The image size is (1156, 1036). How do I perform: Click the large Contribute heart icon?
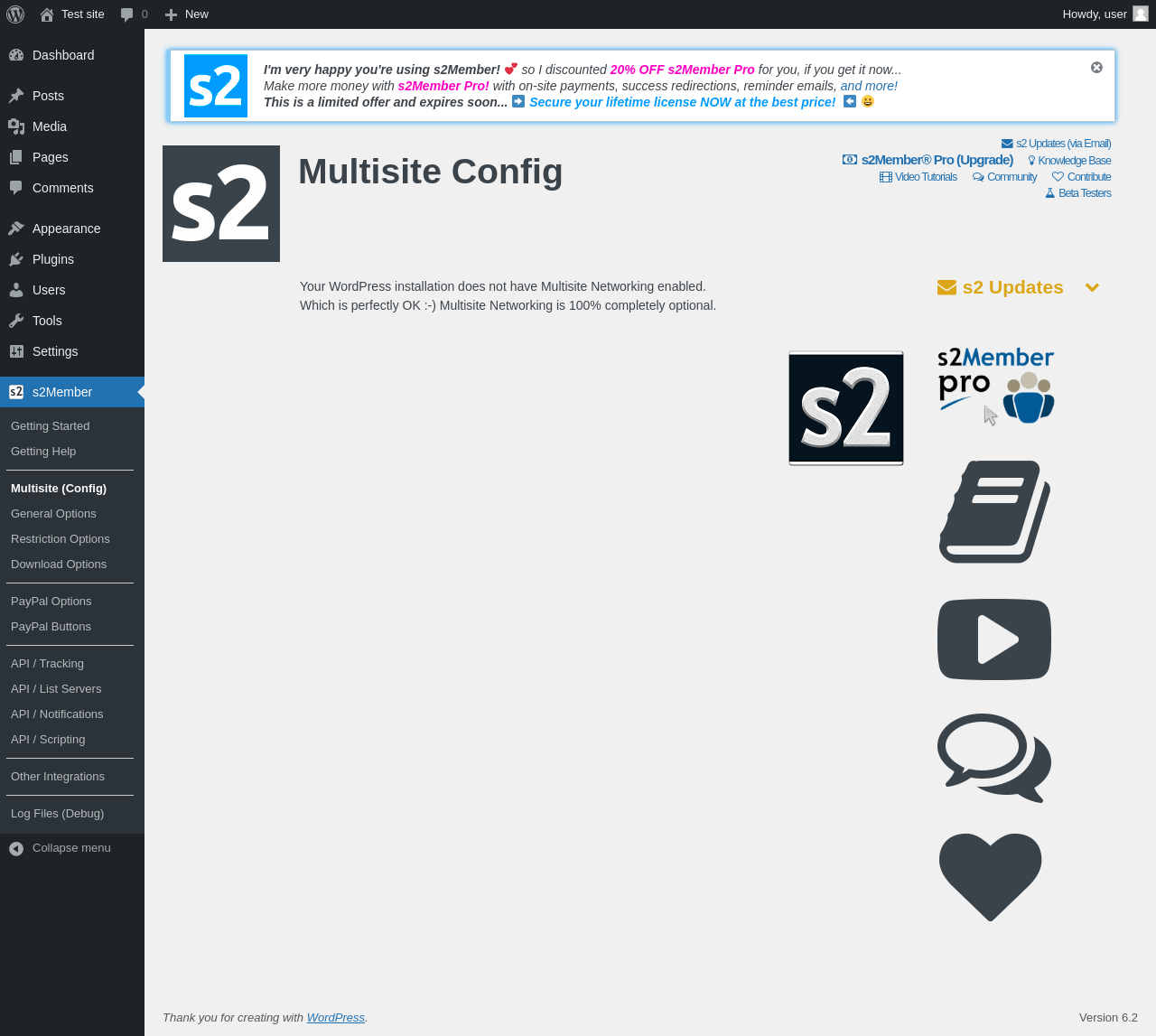[x=991, y=877]
